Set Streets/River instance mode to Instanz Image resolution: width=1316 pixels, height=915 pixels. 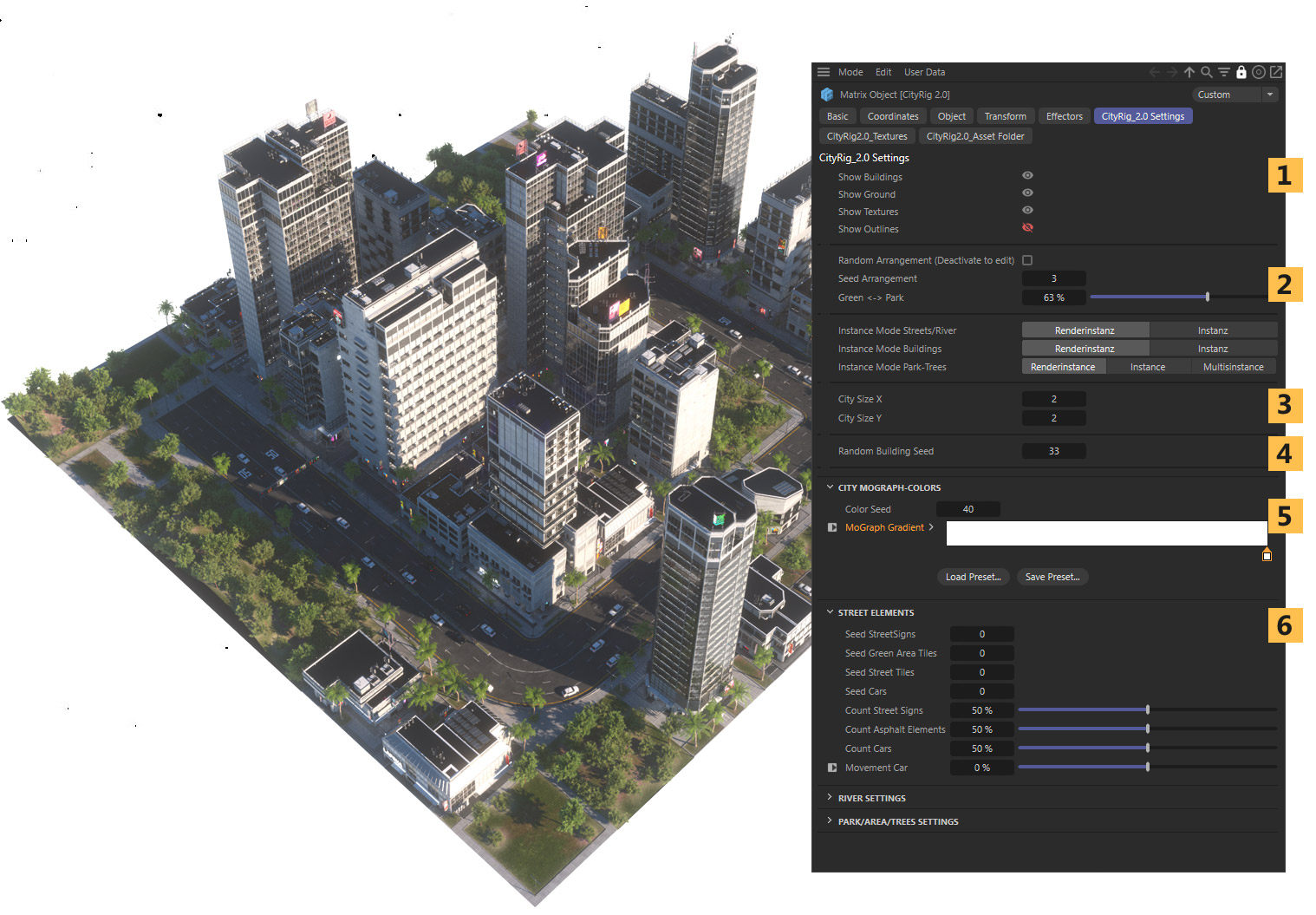(1213, 330)
